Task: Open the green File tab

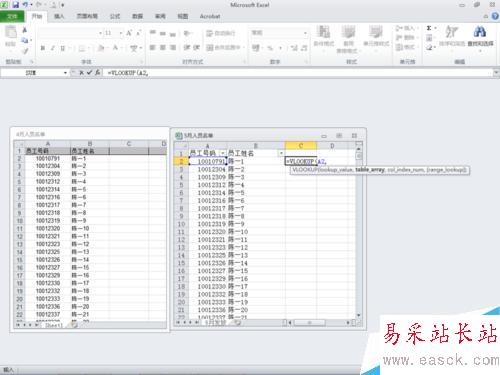Action: coord(12,16)
